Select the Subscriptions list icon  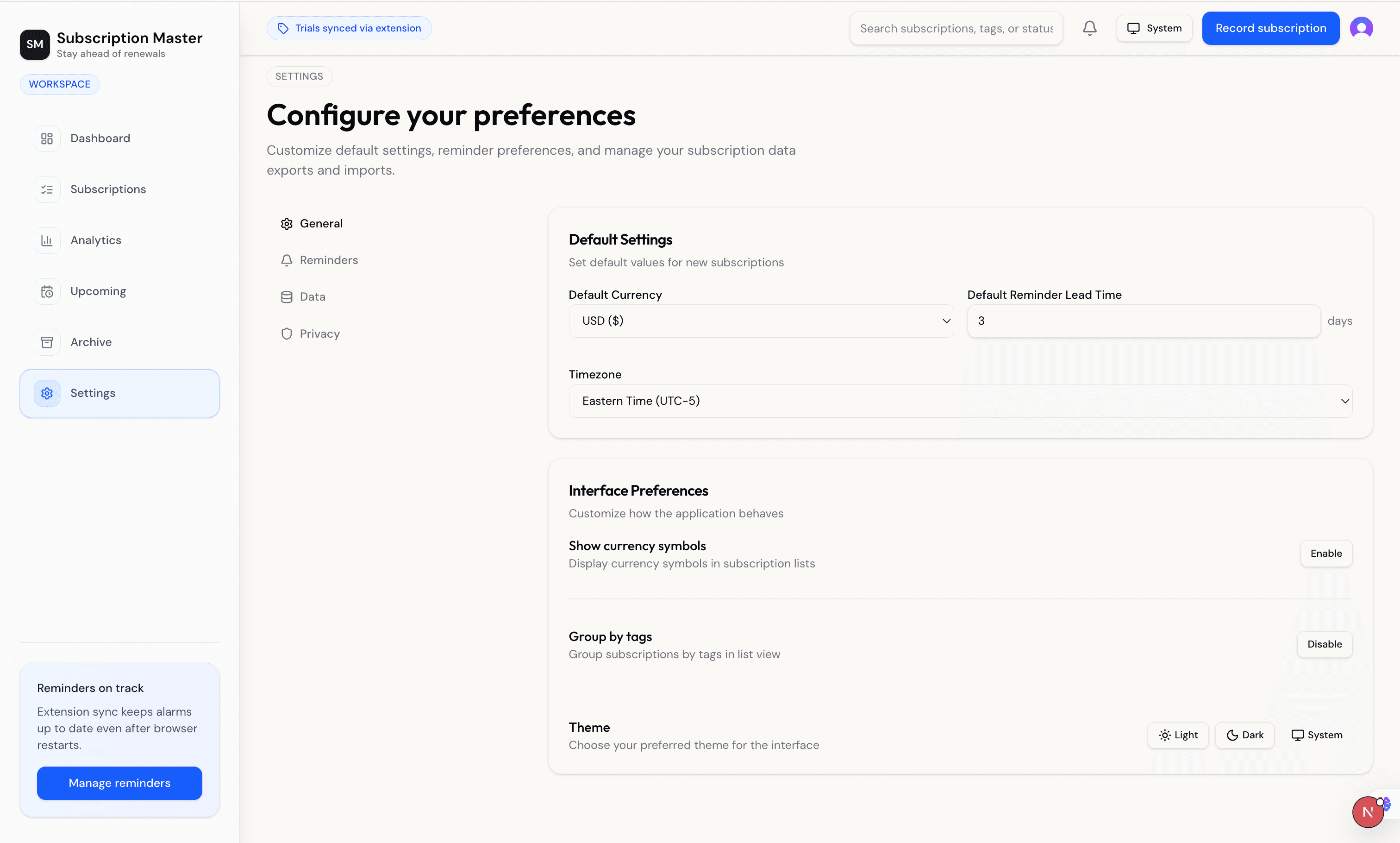47,189
